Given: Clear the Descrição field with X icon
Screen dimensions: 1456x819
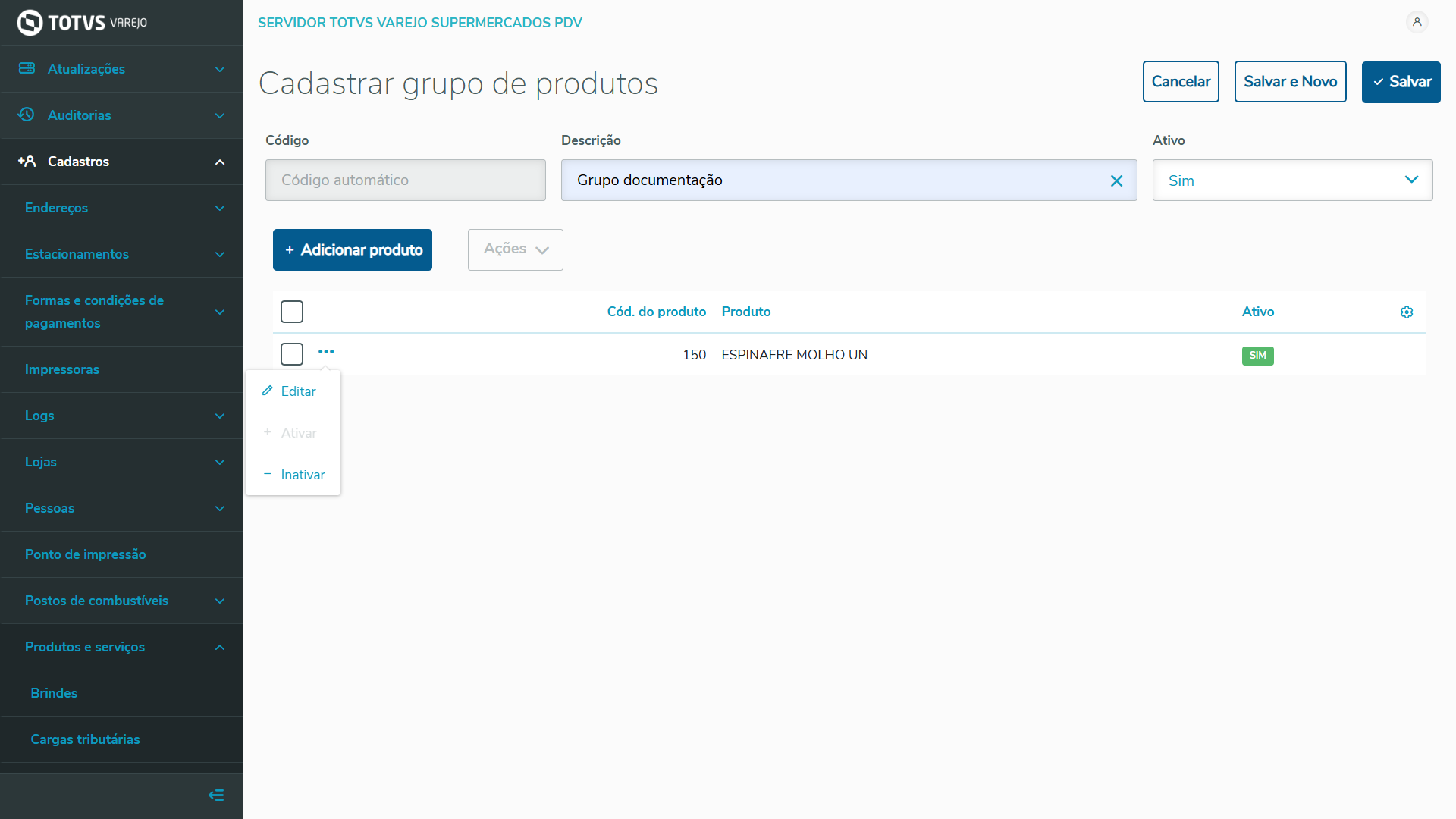Looking at the screenshot, I should click(1116, 180).
